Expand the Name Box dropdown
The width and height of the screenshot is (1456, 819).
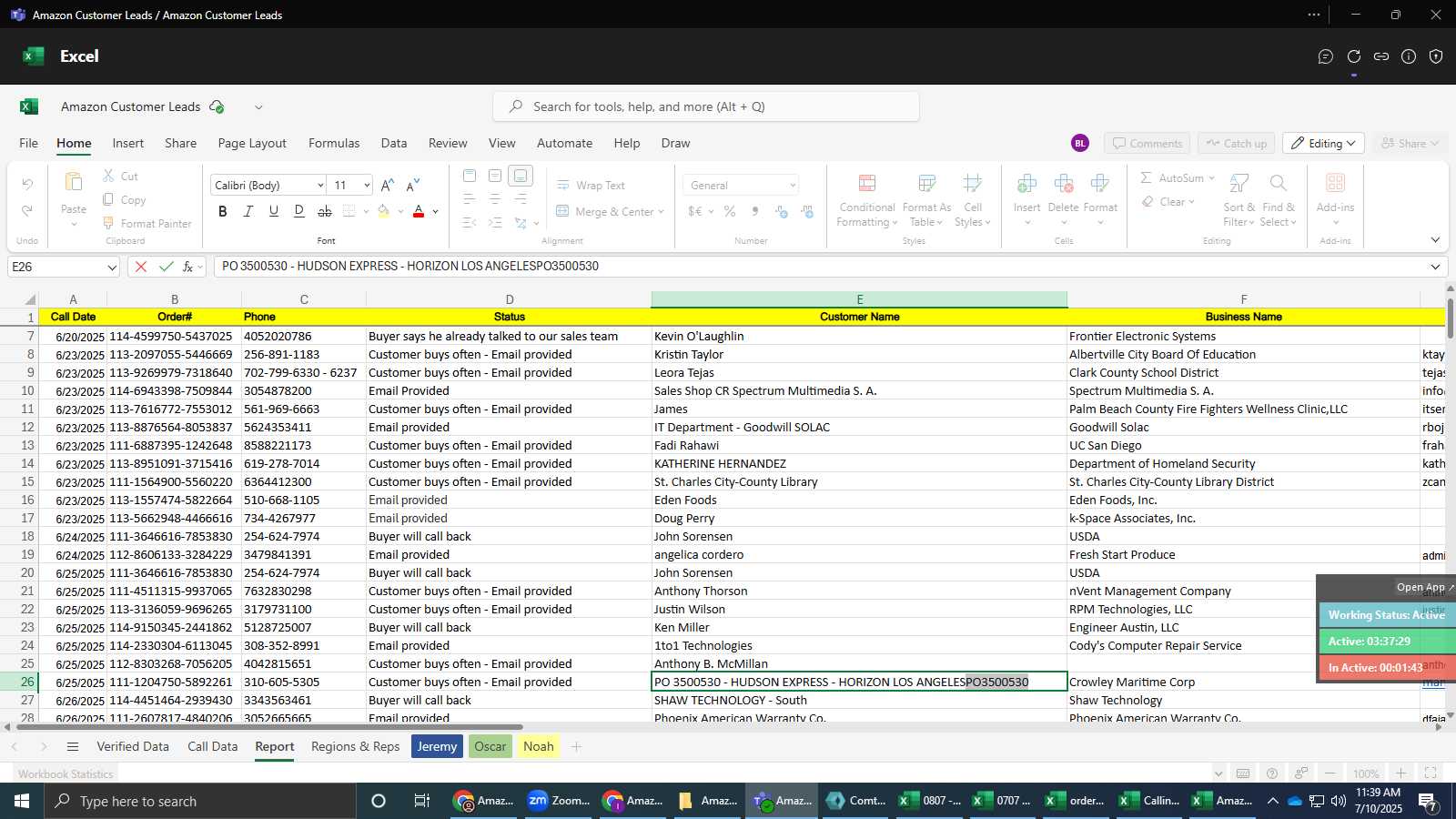pos(112,267)
